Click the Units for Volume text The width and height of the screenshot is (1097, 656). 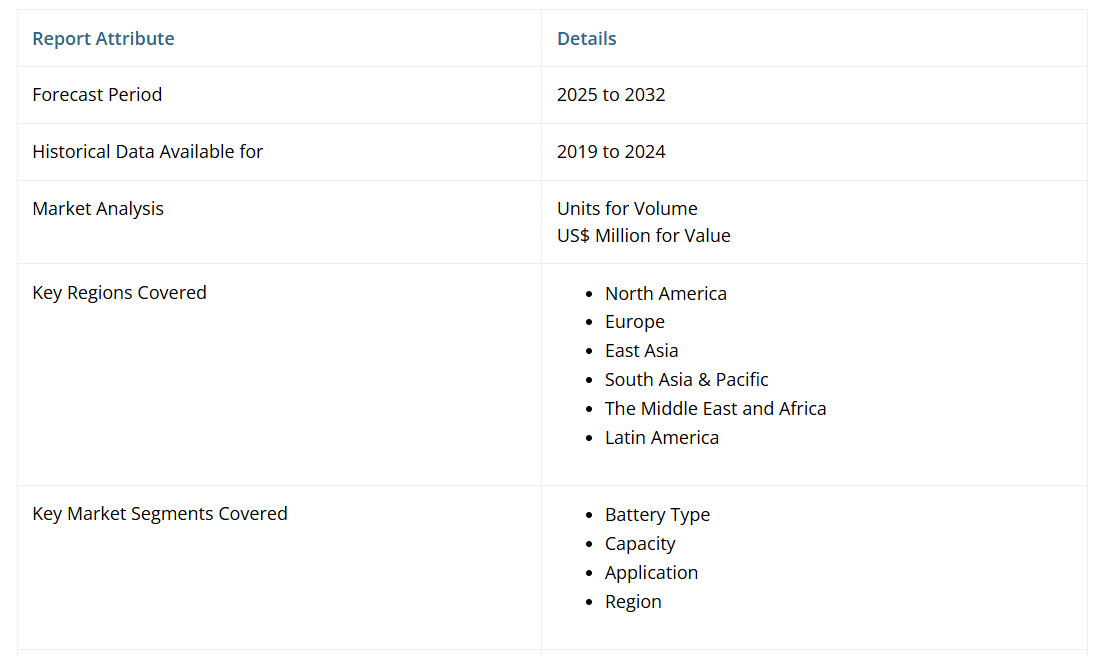[x=627, y=209]
